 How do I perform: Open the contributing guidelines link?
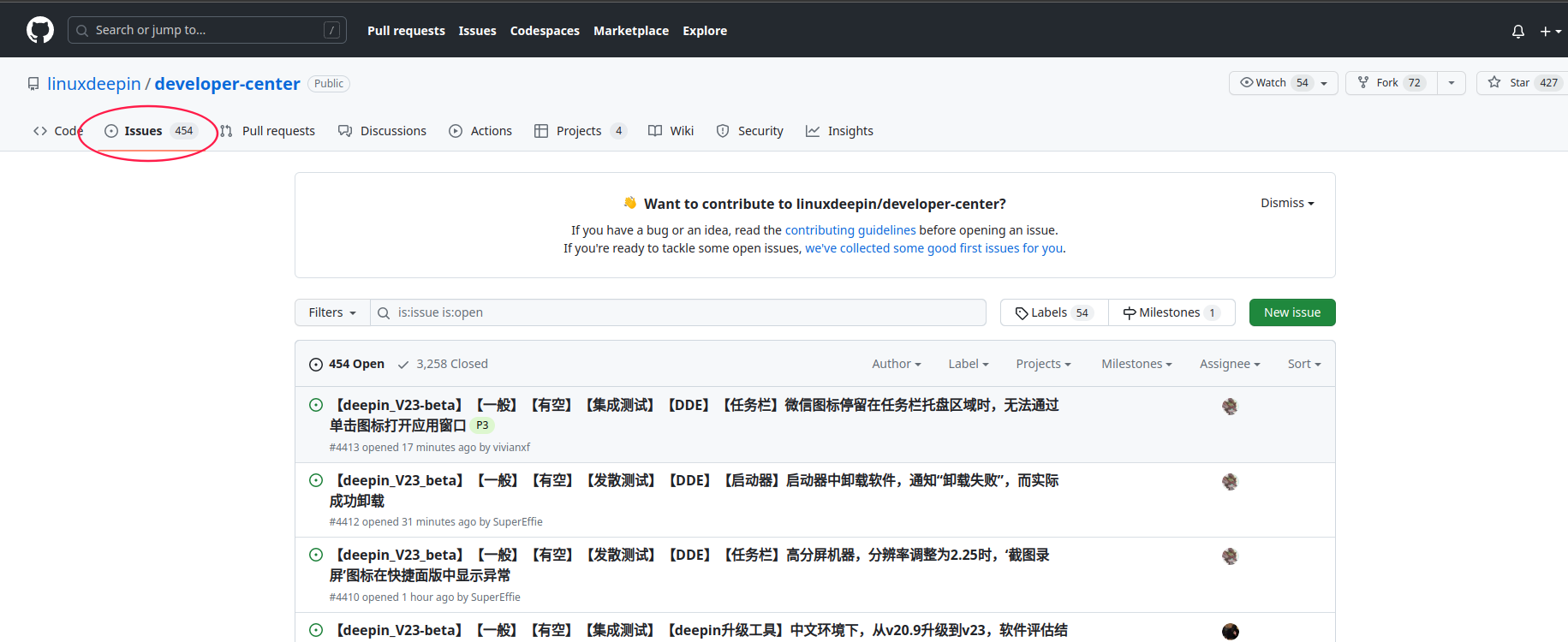pos(850,230)
